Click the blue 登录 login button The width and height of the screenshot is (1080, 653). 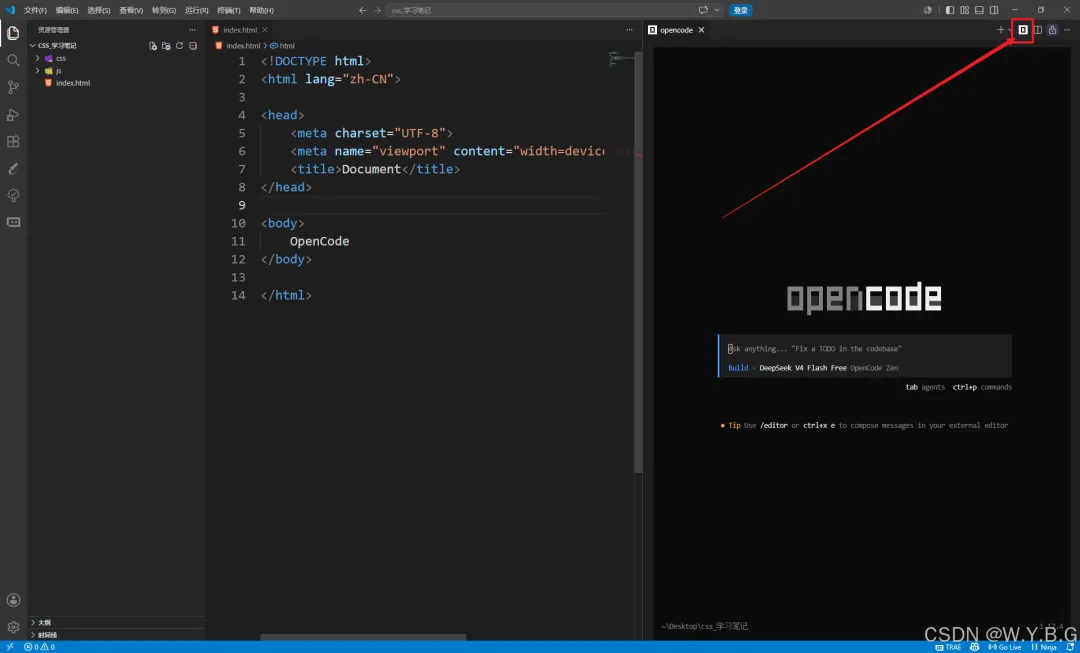(740, 10)
